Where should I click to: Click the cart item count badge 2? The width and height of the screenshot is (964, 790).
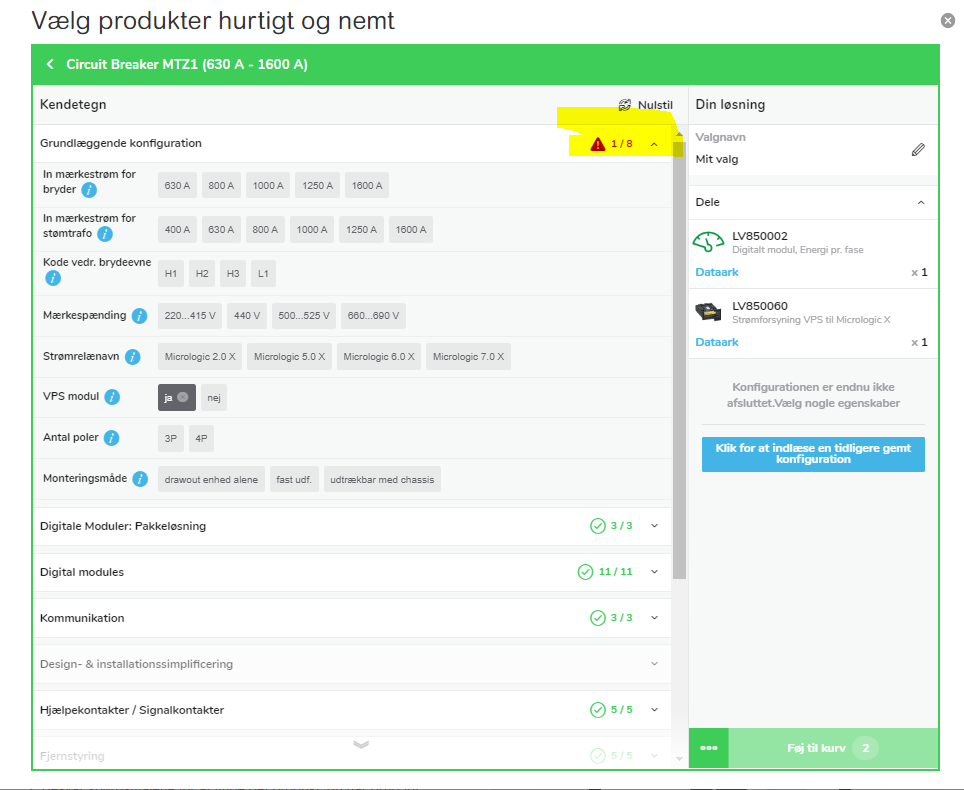pyautogui.click(x=865, y=748)
